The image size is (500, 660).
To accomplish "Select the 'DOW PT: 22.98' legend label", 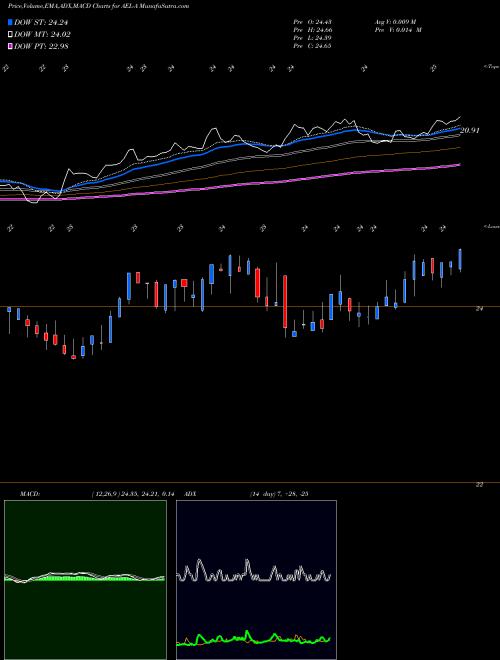I will tap(41, 47).
